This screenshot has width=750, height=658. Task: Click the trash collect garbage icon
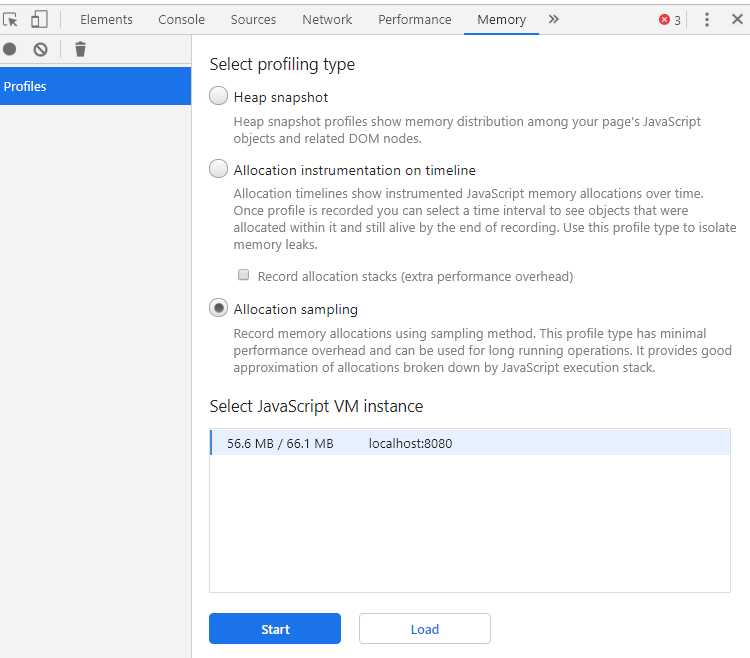(x=80, y=49)
